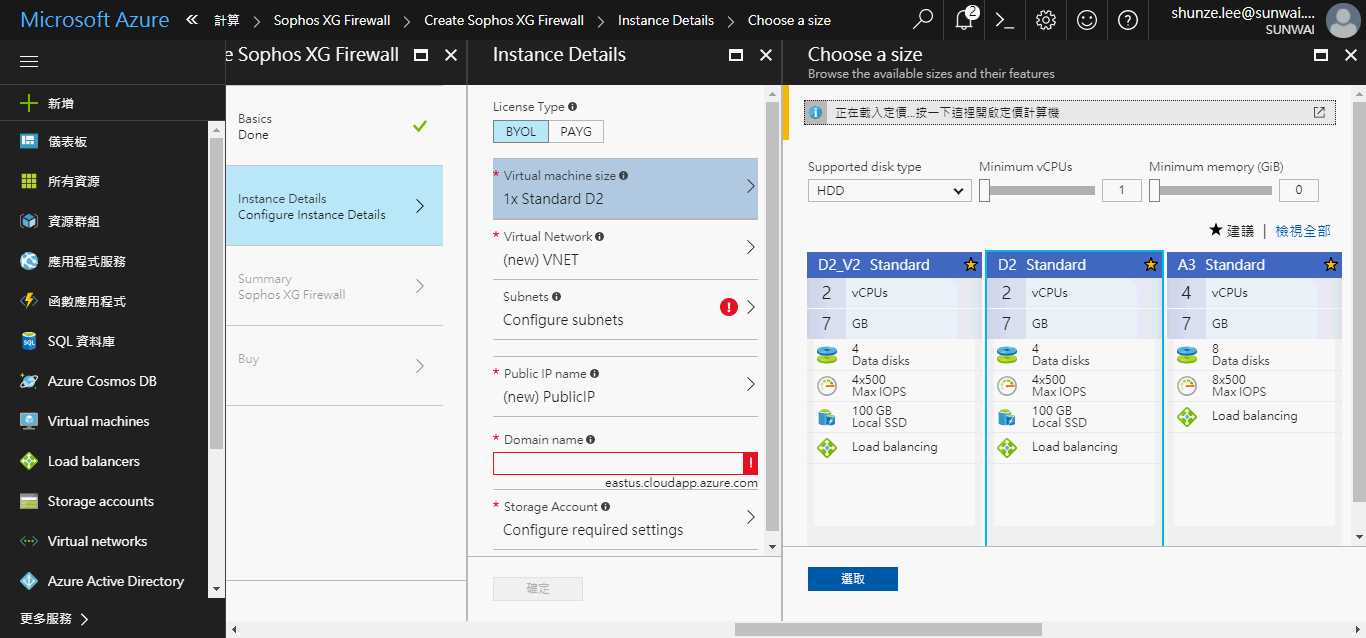Click 檢視全部 view all link
Viewport: 1366px width, 638px height.
[x=1303, y=231]
